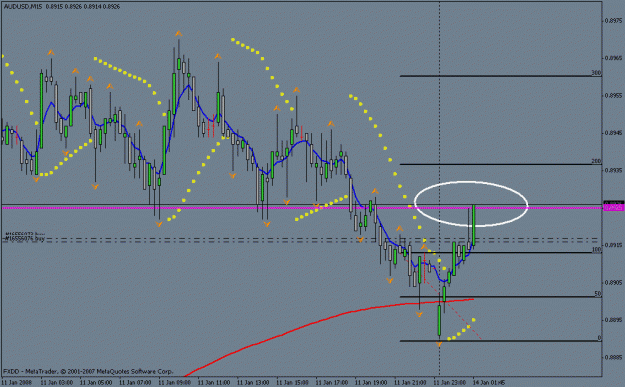Click the 11 Jan 11:00 time label

tap(214, 383)
